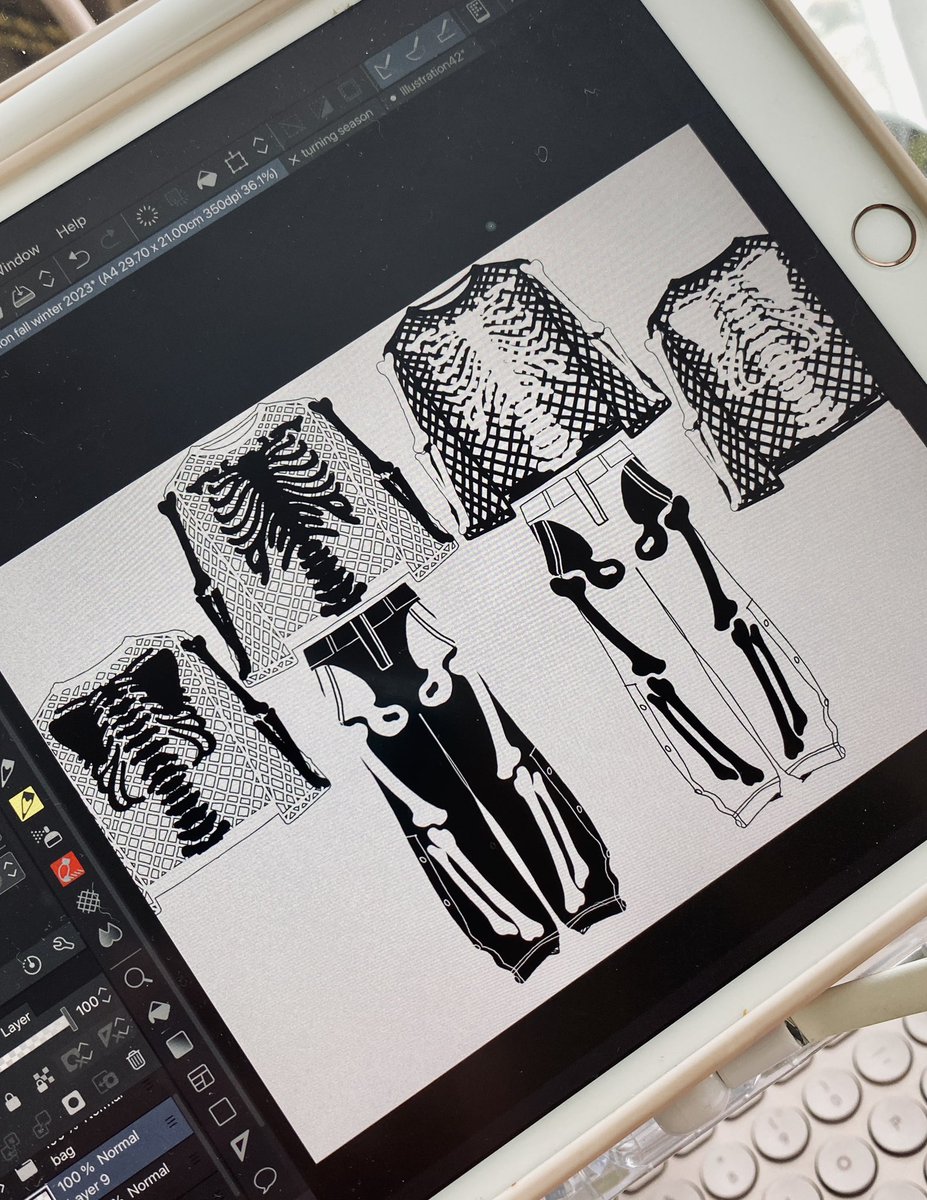Screen dimensions: 927x1200
Task: Select the Frame Border tool
Action: 201,1077
